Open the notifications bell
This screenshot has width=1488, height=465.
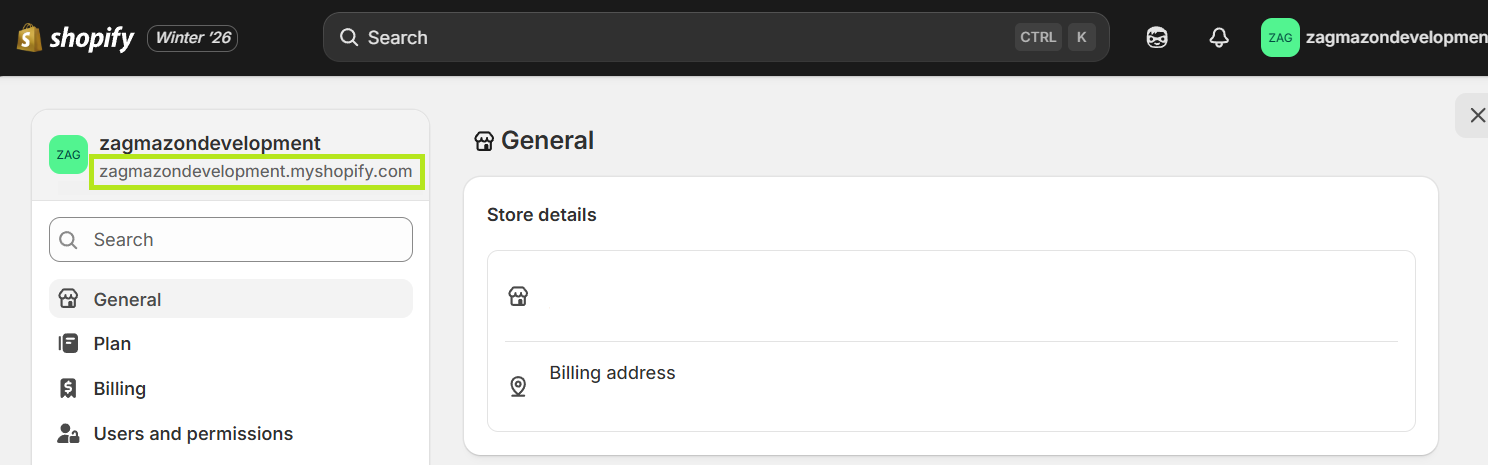tap(1219, 38)
